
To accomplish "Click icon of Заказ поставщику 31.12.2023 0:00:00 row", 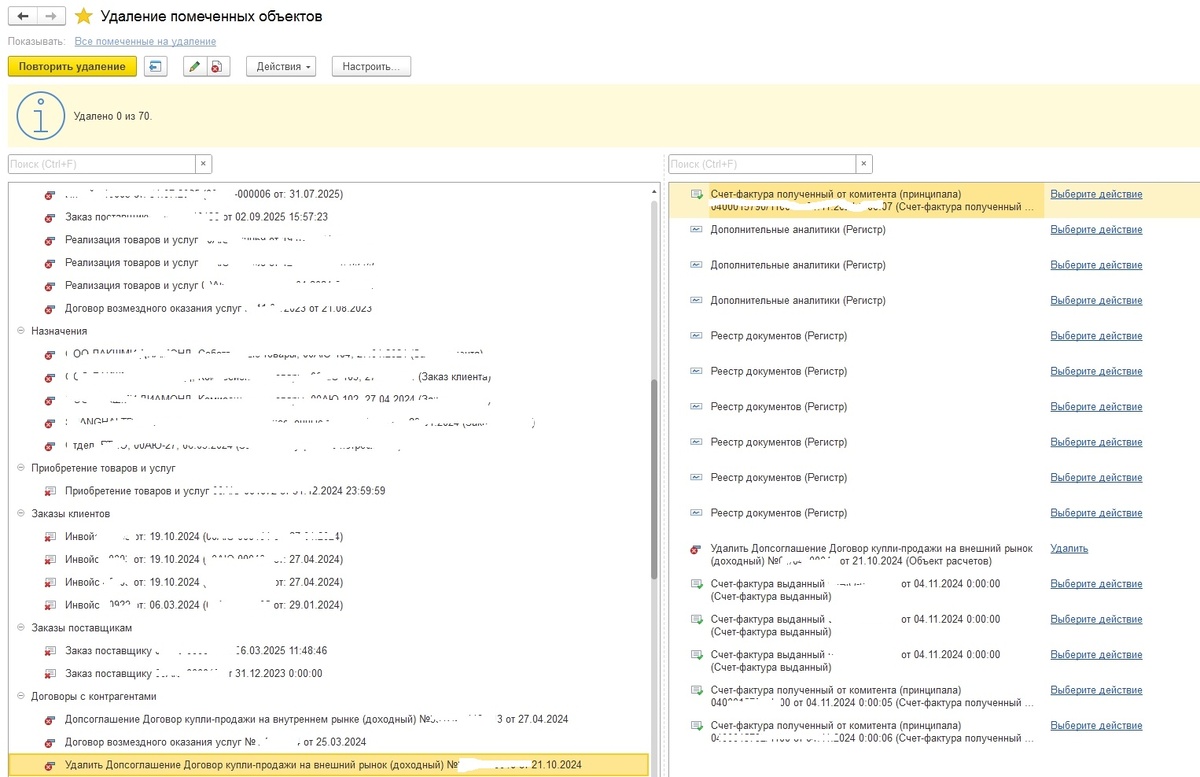I will [50, 674].
